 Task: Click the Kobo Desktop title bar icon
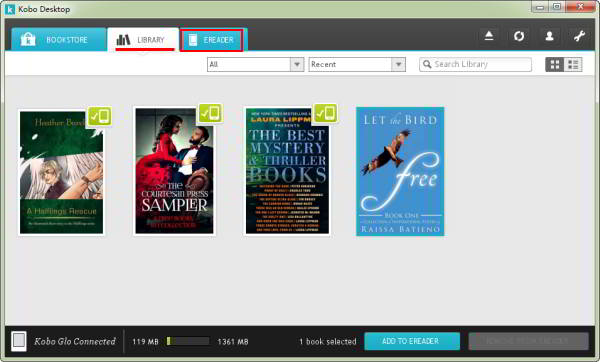point(10,9)
